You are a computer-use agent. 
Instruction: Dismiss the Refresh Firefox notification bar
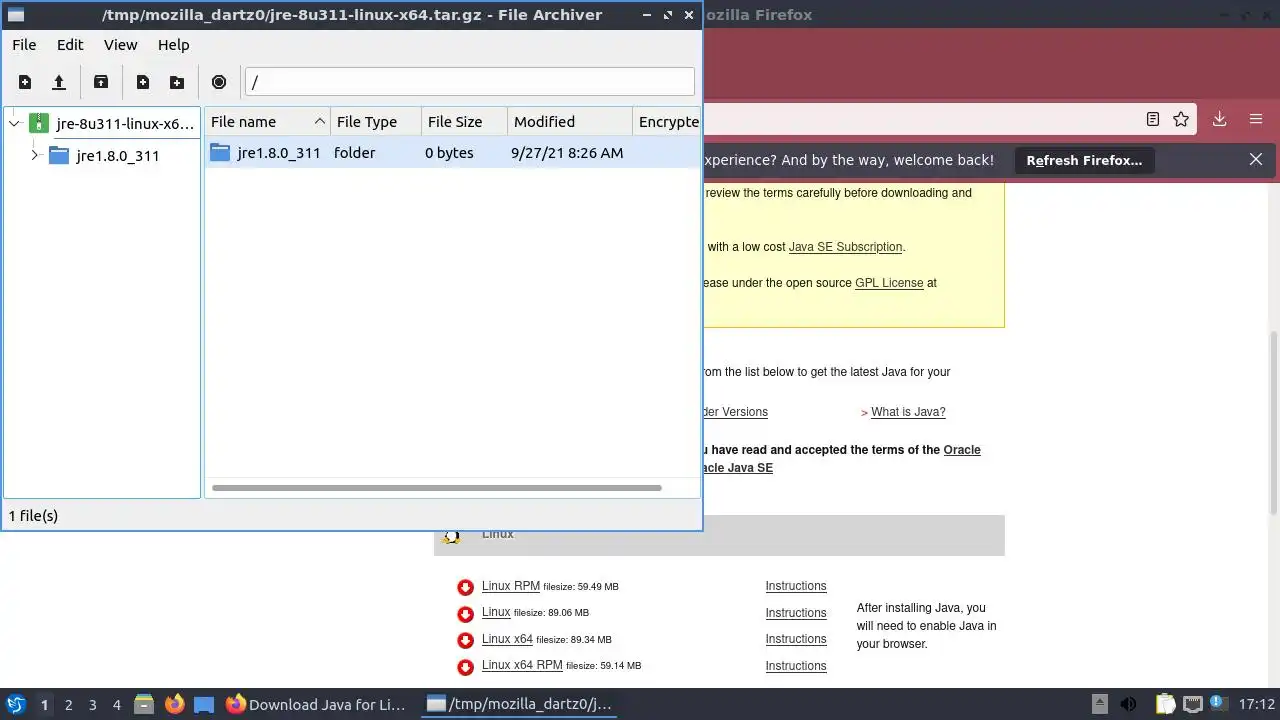pos(1256,159)
